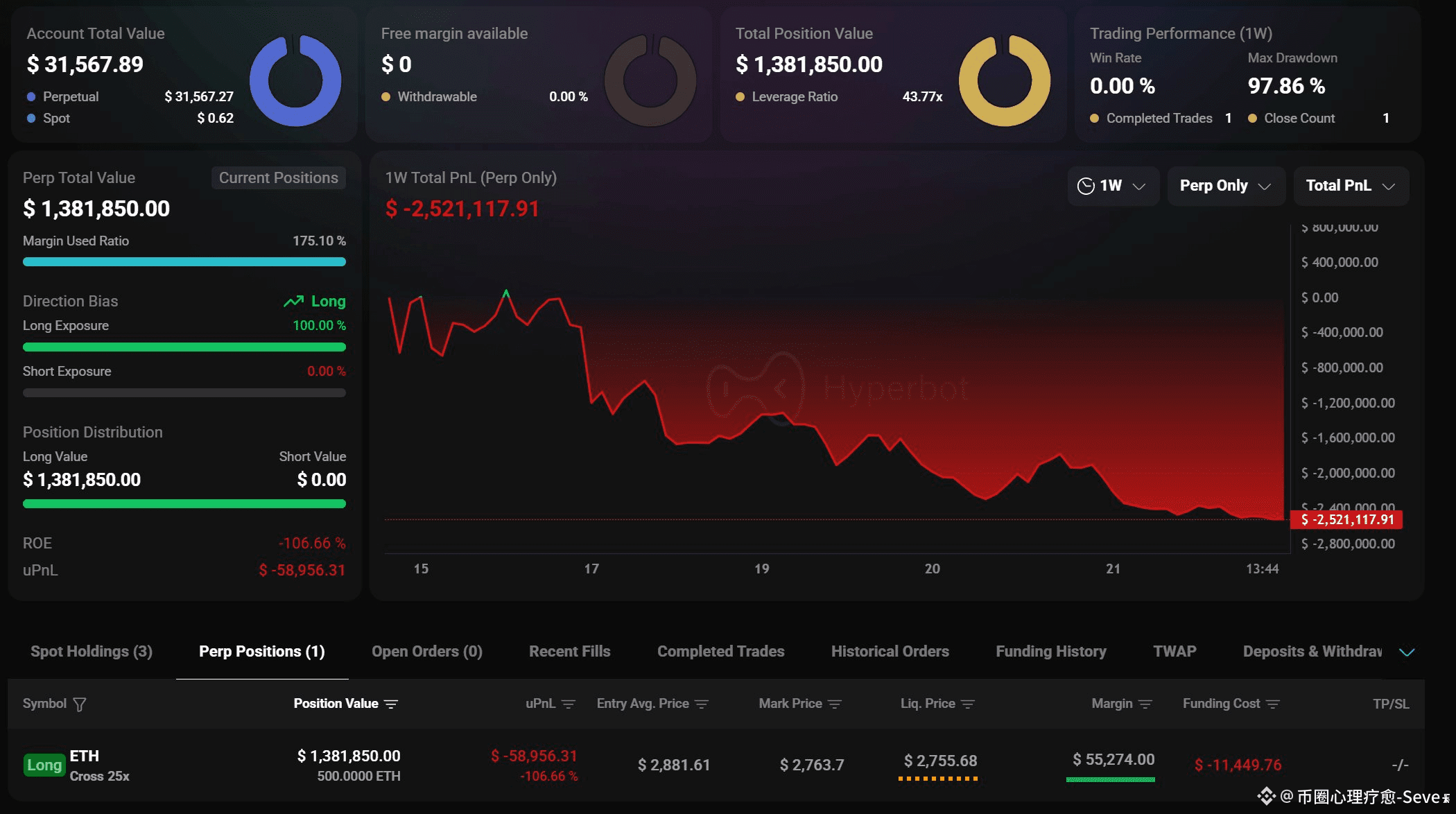The width and height of the screenshot is (1456, 814).
Task: Click the Margin Used Ratio progress bar
Action: pos(184,262)
